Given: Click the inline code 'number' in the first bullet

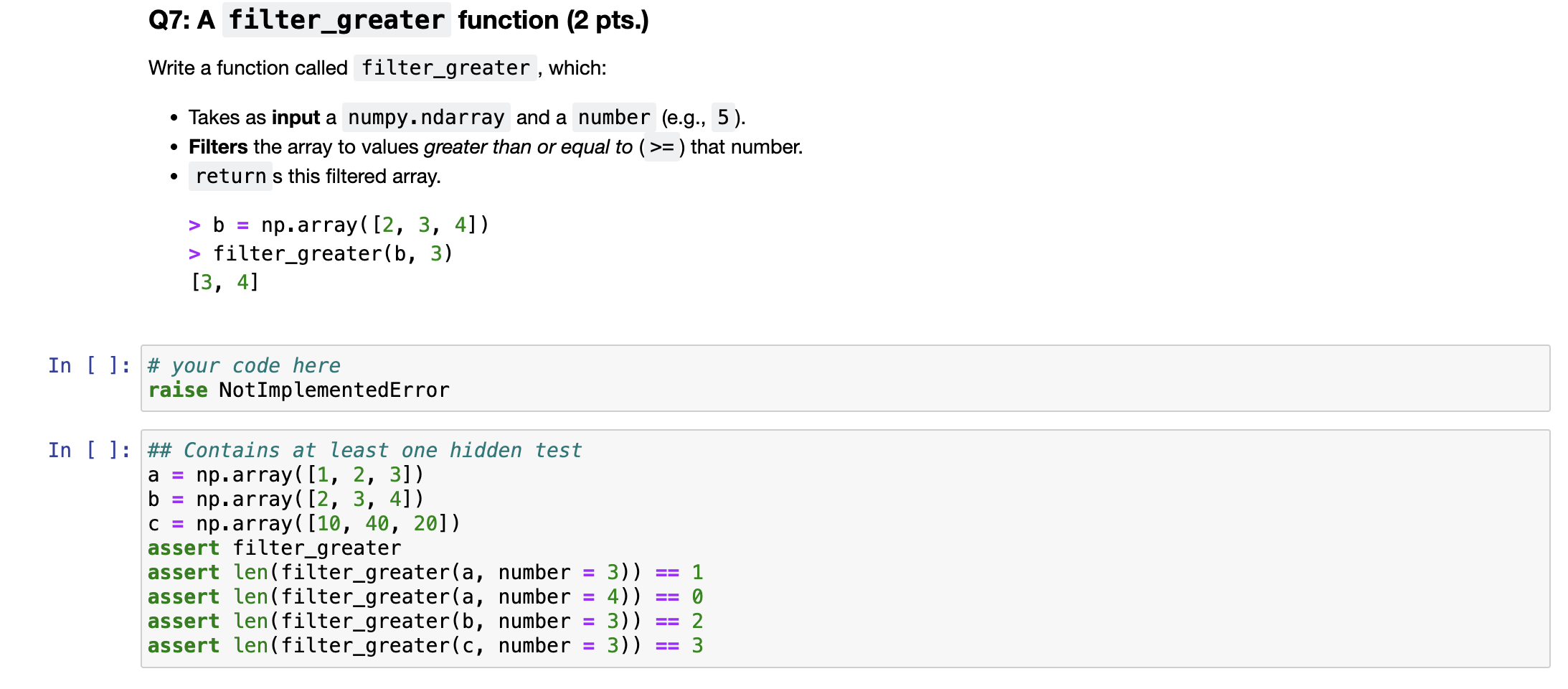Looking at the screenshot, I should (614, 117).
